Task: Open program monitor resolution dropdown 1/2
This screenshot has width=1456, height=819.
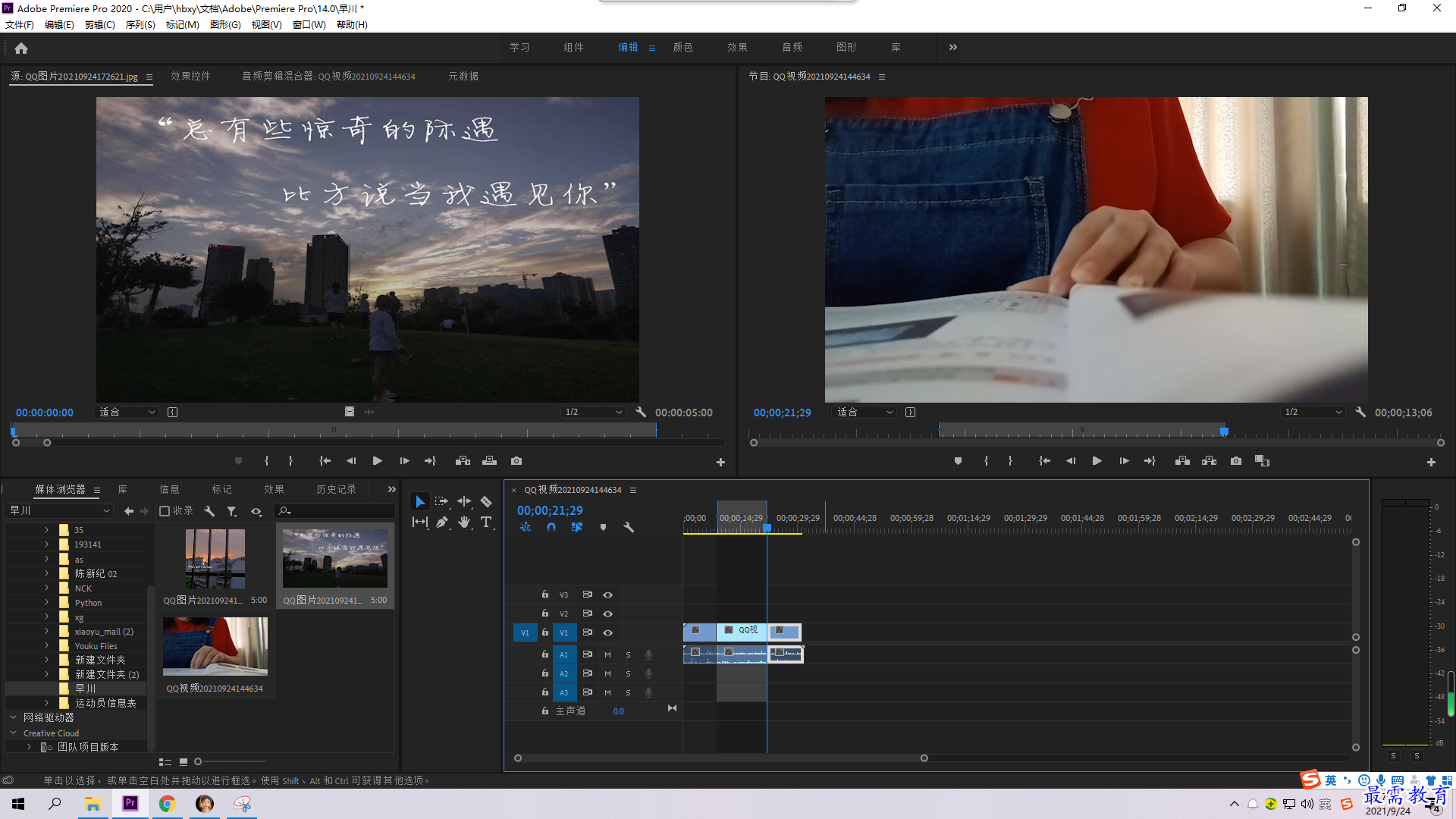Action: (x=1313, y=413)
